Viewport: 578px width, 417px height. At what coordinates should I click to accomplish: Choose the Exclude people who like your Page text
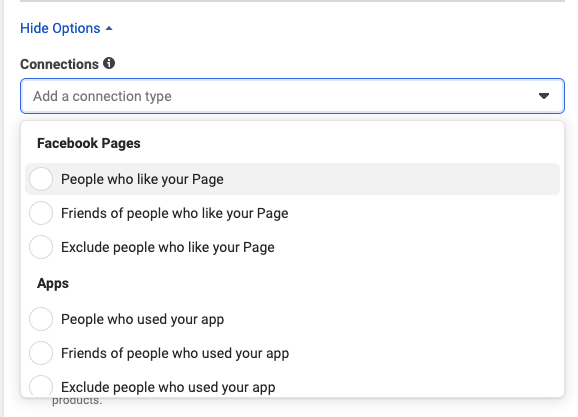pos(168,247)
